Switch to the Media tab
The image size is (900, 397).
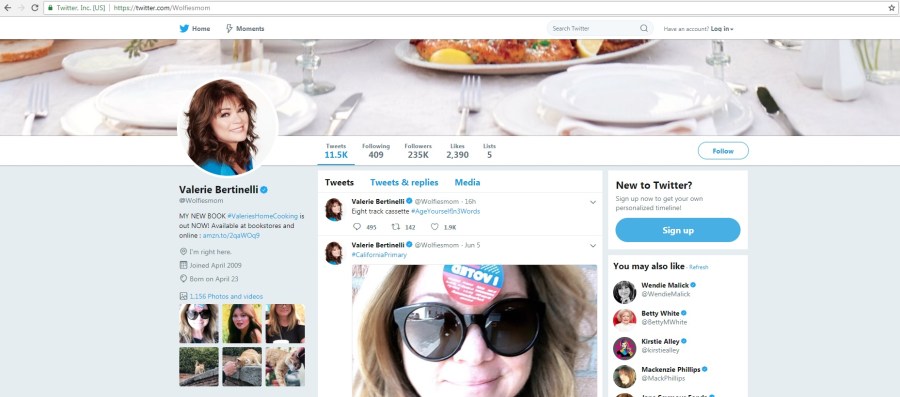(467, 182)
